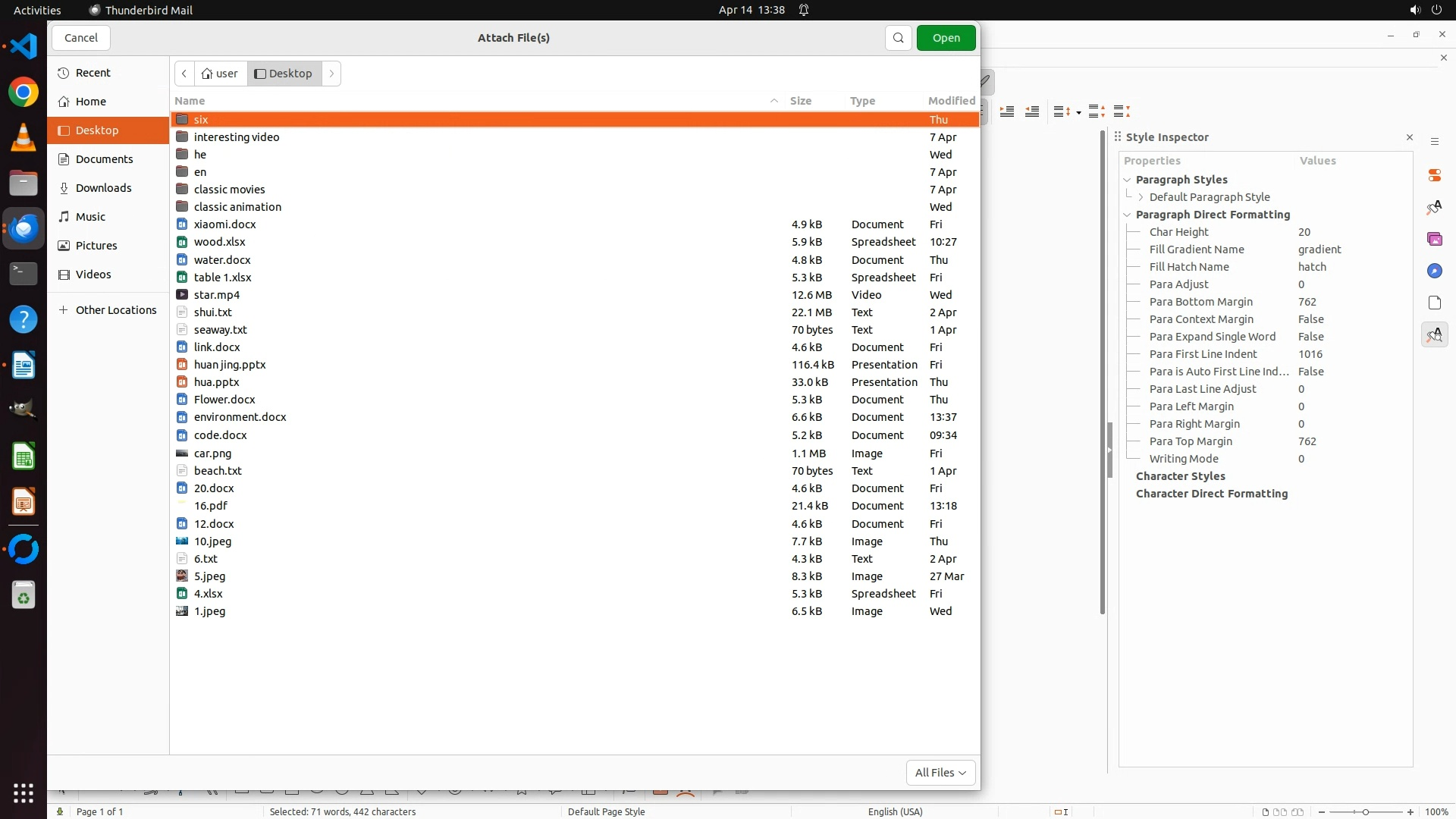The width and height of the screenshot is (1456, 819).
Task: Click the zoom slider in status bar
Action: point(1365,811)
